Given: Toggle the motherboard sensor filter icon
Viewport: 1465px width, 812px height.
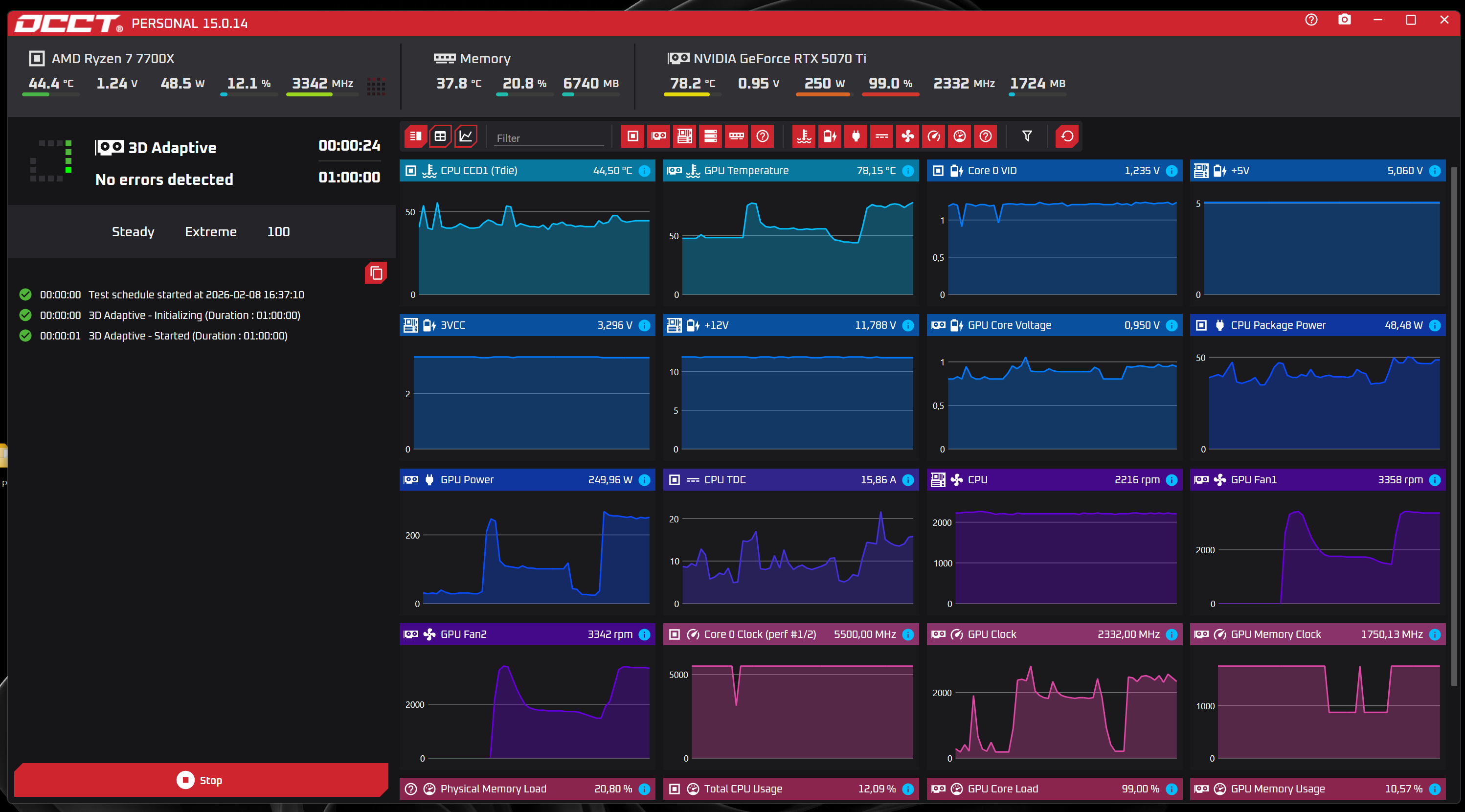Looking at the screenshot, I should point(685,136).
